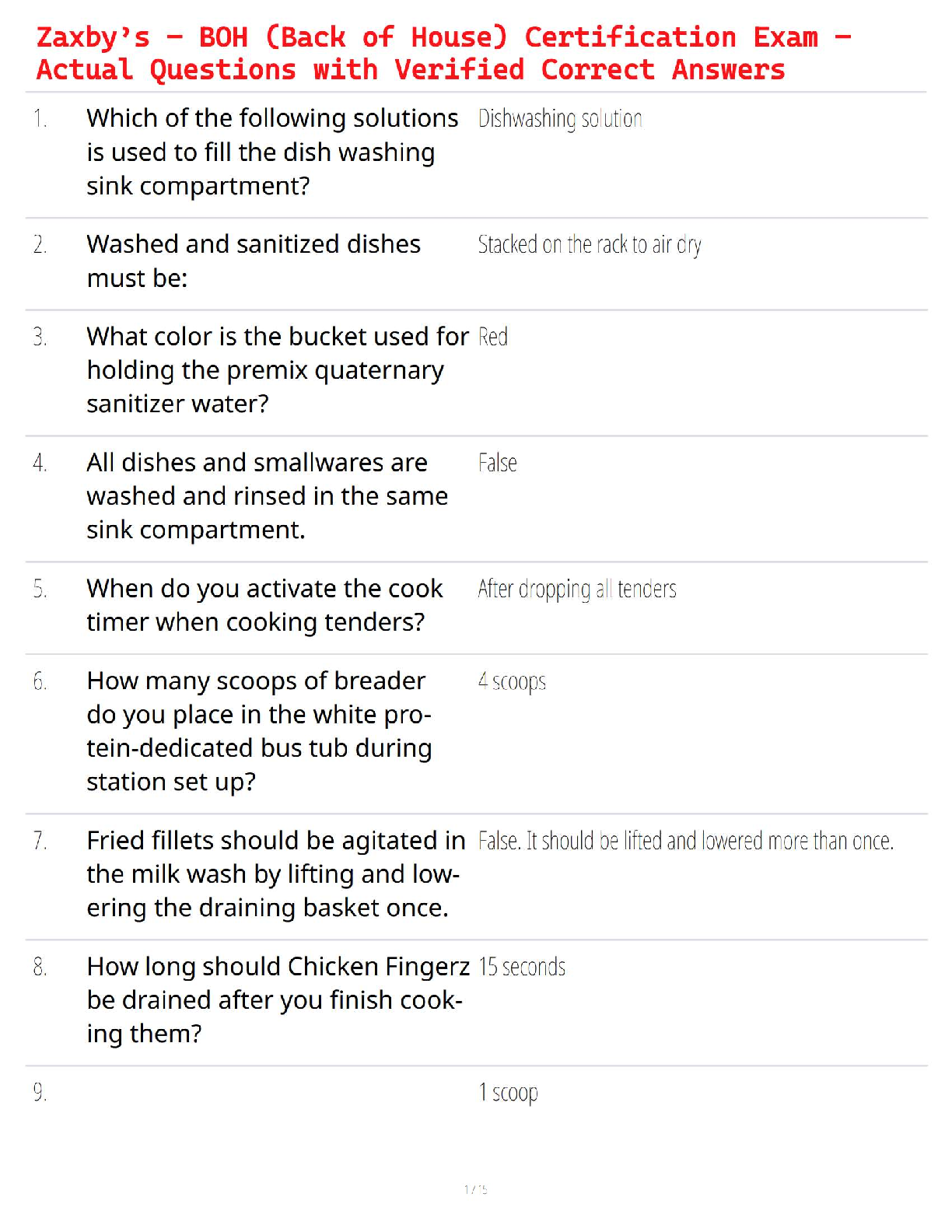Image resolution: width=952 pixels, height=1232 pixels.
Task: Click the red Zaxby's BOH exam title
Action: 443,53
